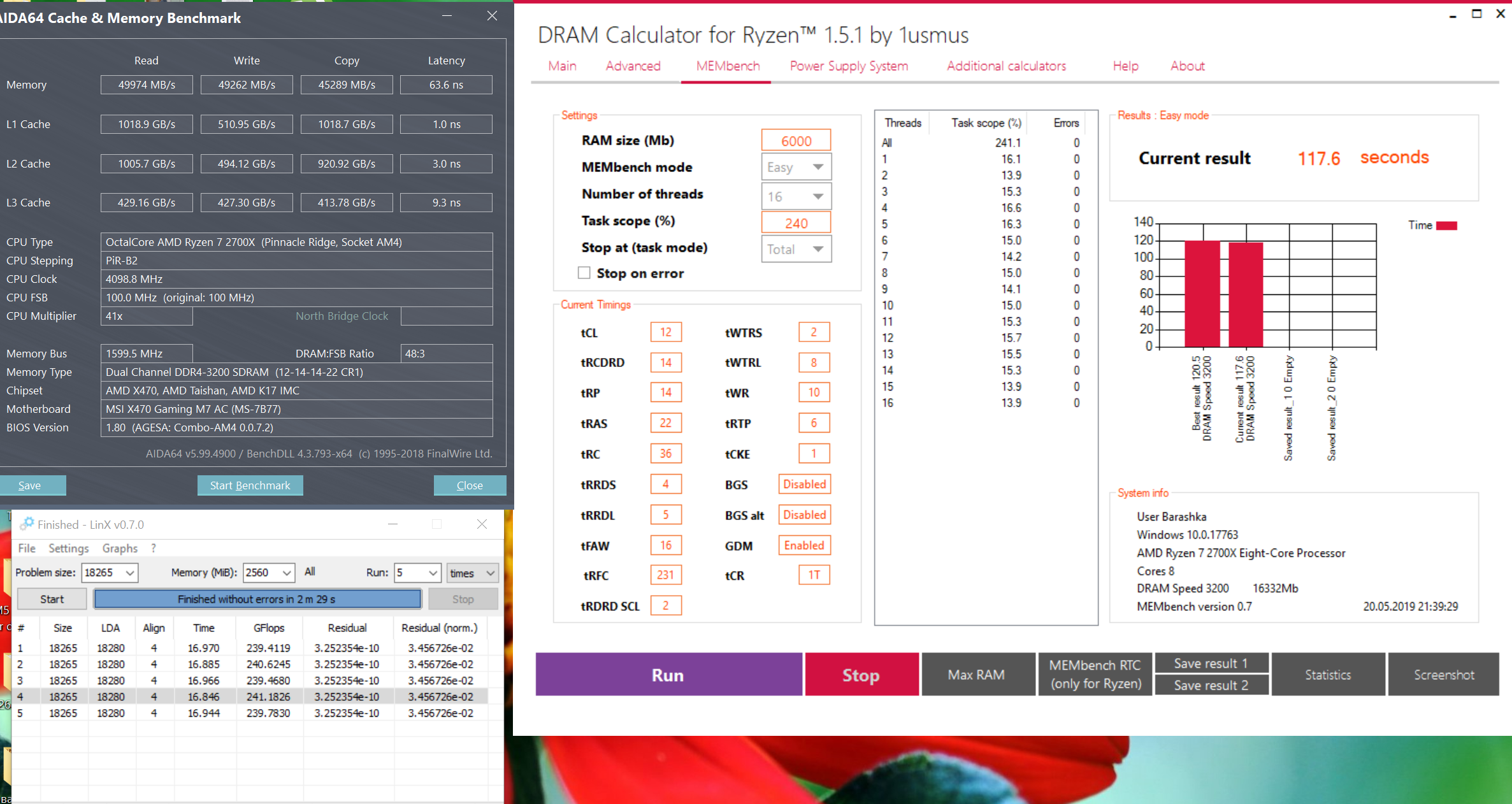Click the red Stop button in MEMbench
This screenshot has height=804, width=1512.
click(861, 675)
